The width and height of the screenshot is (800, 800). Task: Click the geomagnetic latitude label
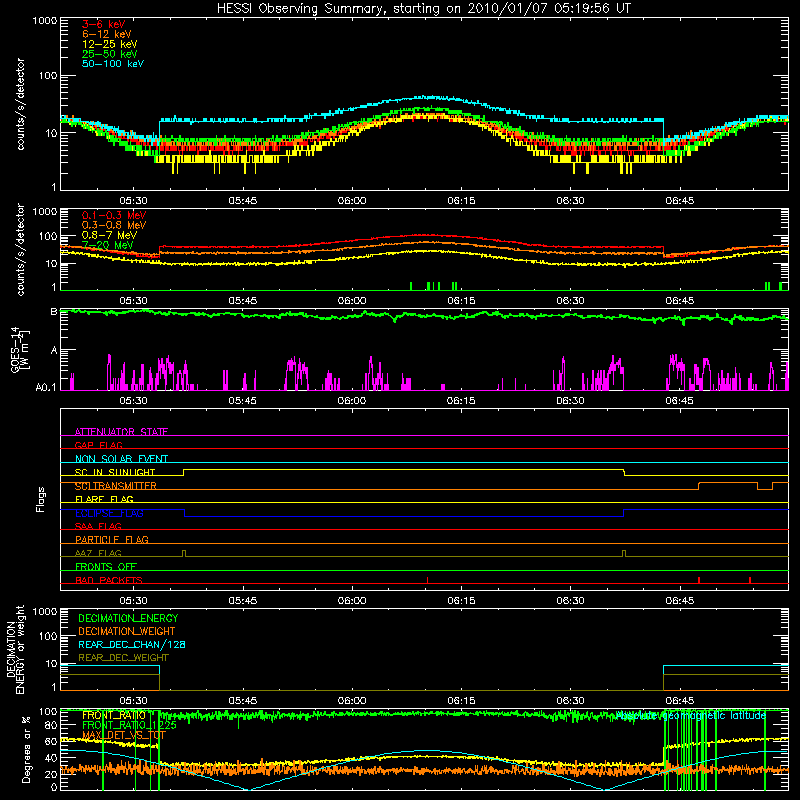coord(691,716)
